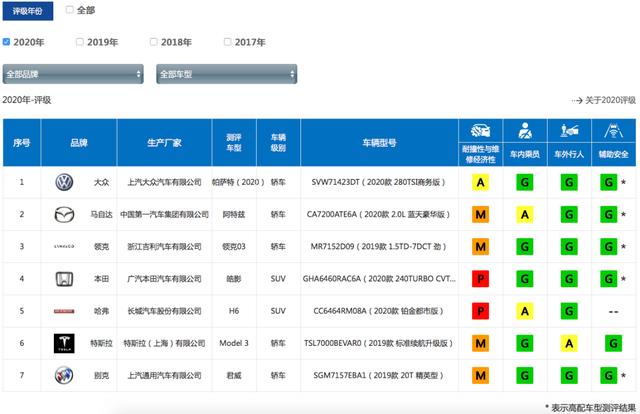Click the SVW71423DT model number cell

pyautogui.click(x=378, y=182)
